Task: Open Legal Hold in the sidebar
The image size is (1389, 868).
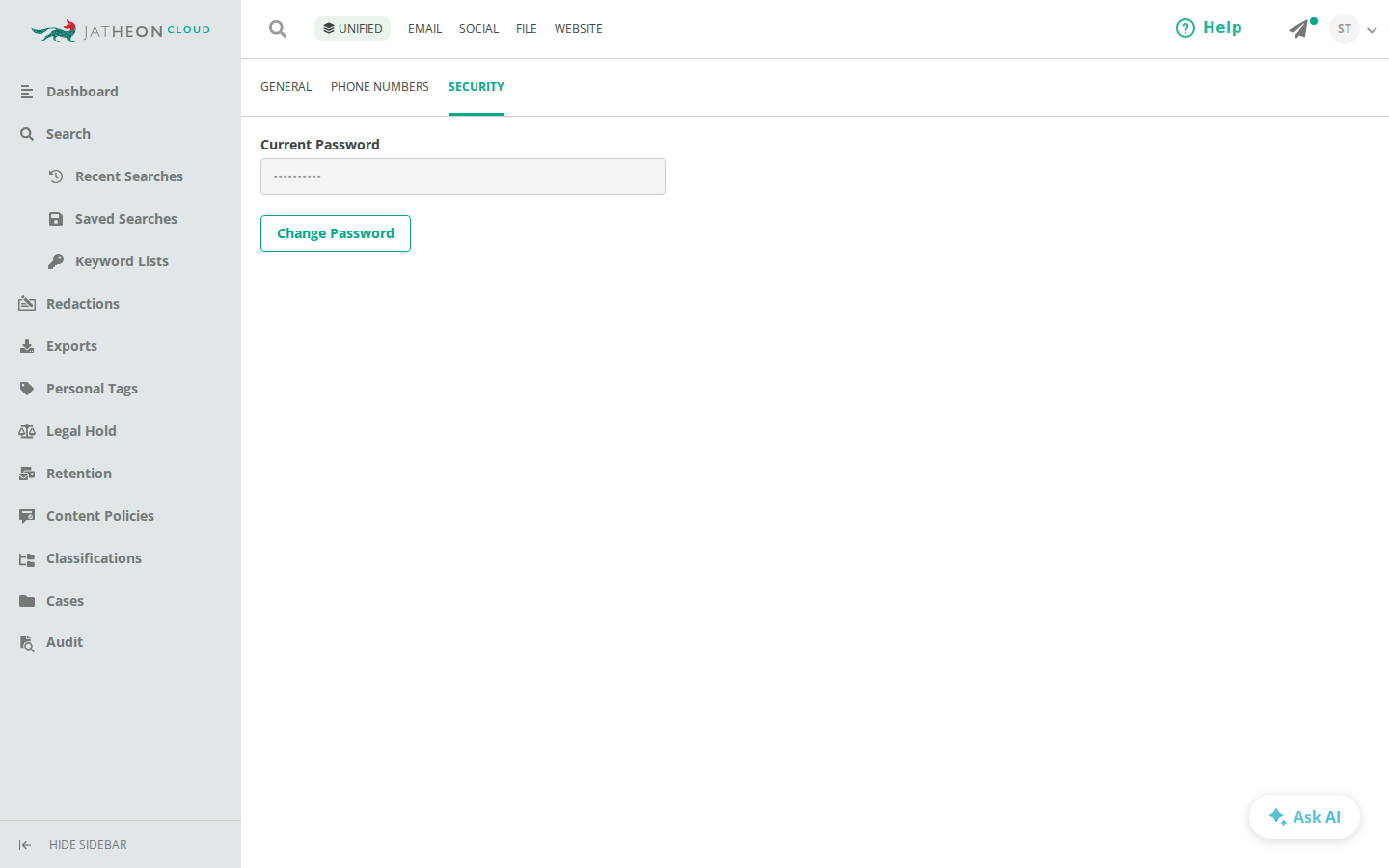Action: (81, 431)
